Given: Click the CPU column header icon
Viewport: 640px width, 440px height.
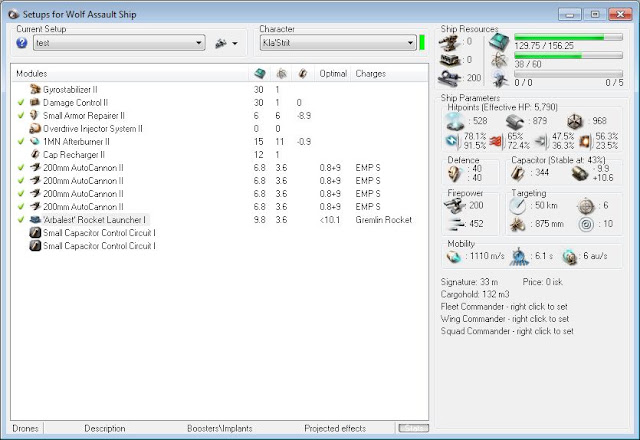Looking at the screenshot, I should click(260, 74).
